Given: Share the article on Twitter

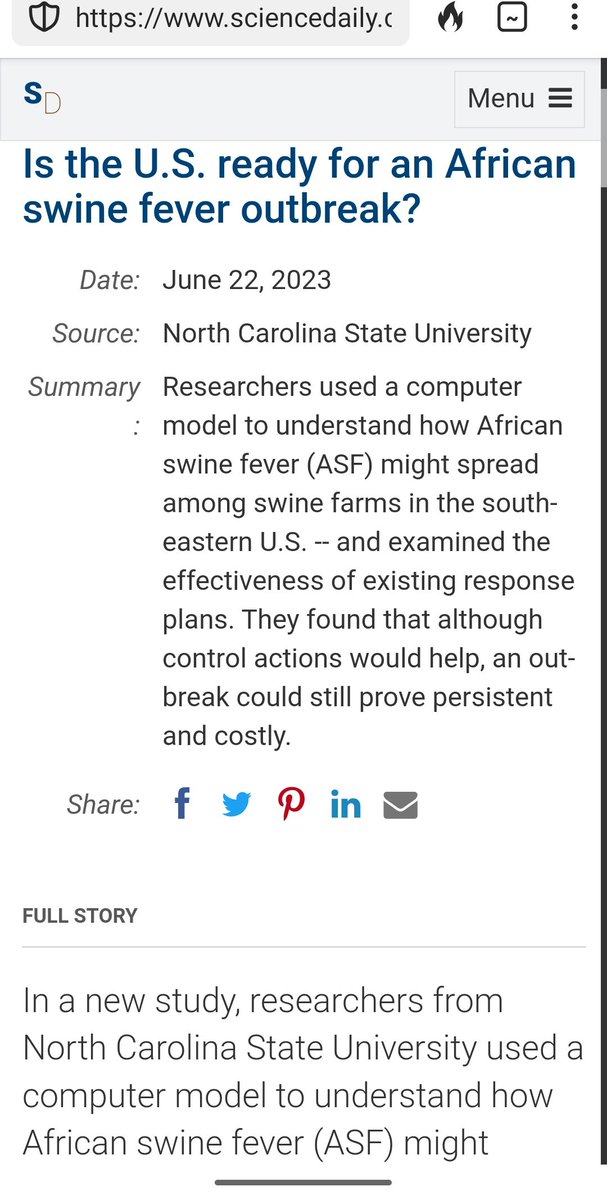Looking at the screenshot, I should (236, 804).
